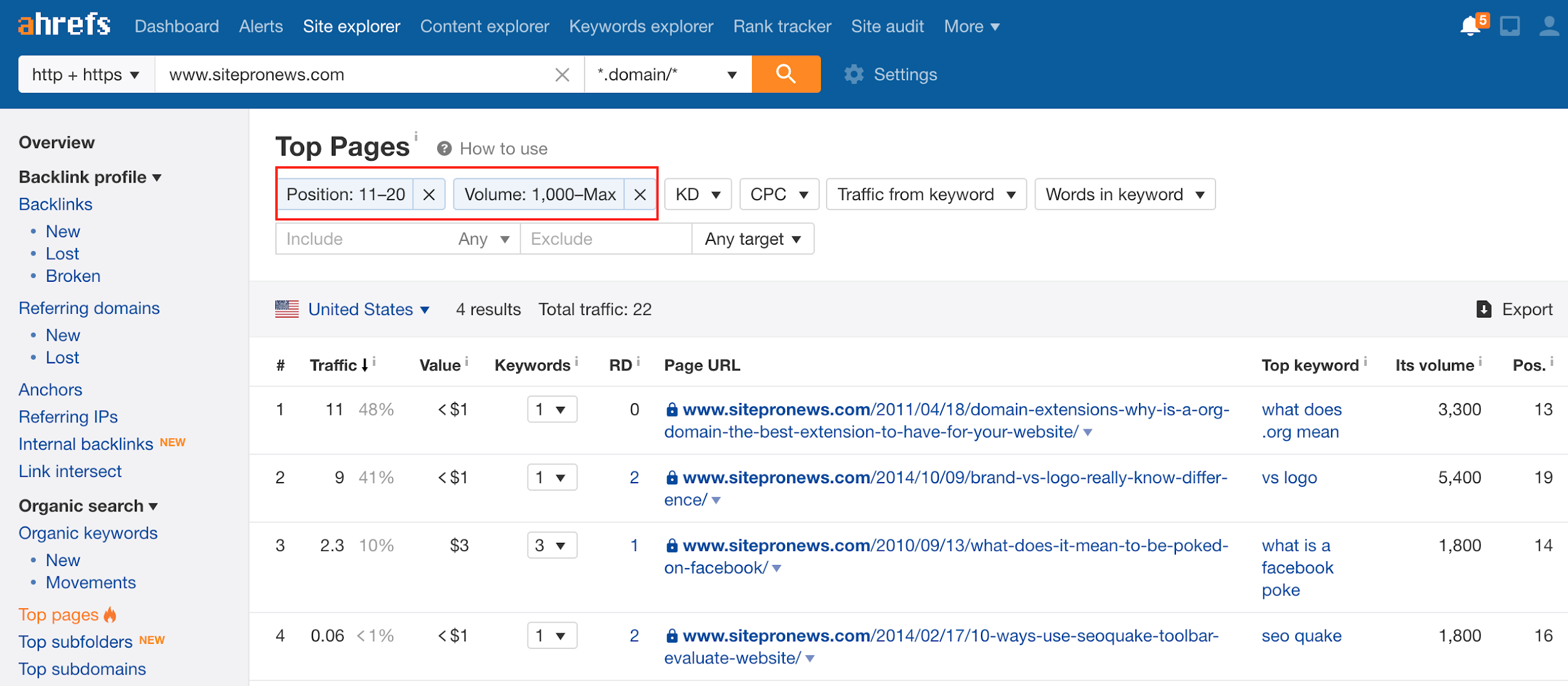
Task: Open Link intersect report
Action: coord(70,471)
